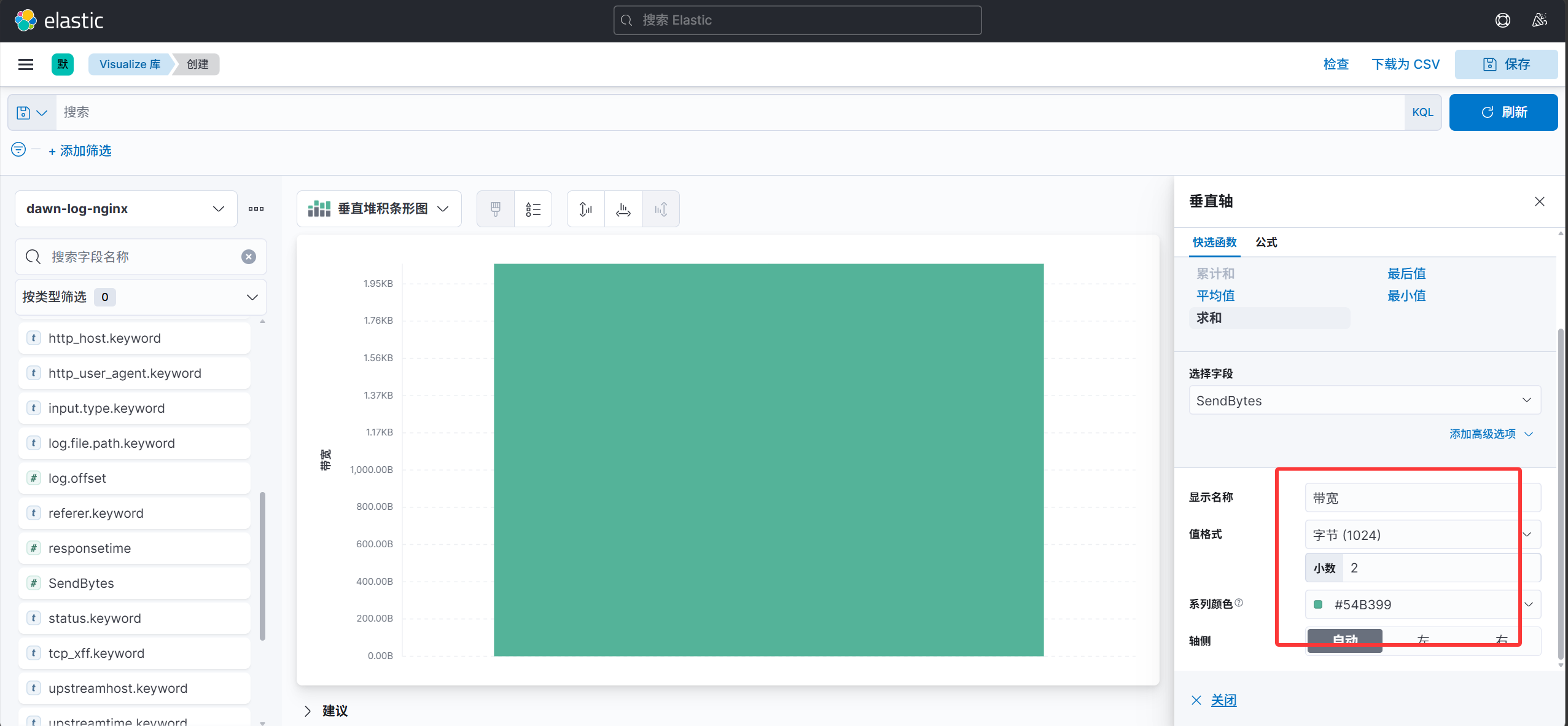Select the 自动 axis side option
The width and height of the screenshot is (1568, 726).
coord(1345,640)
